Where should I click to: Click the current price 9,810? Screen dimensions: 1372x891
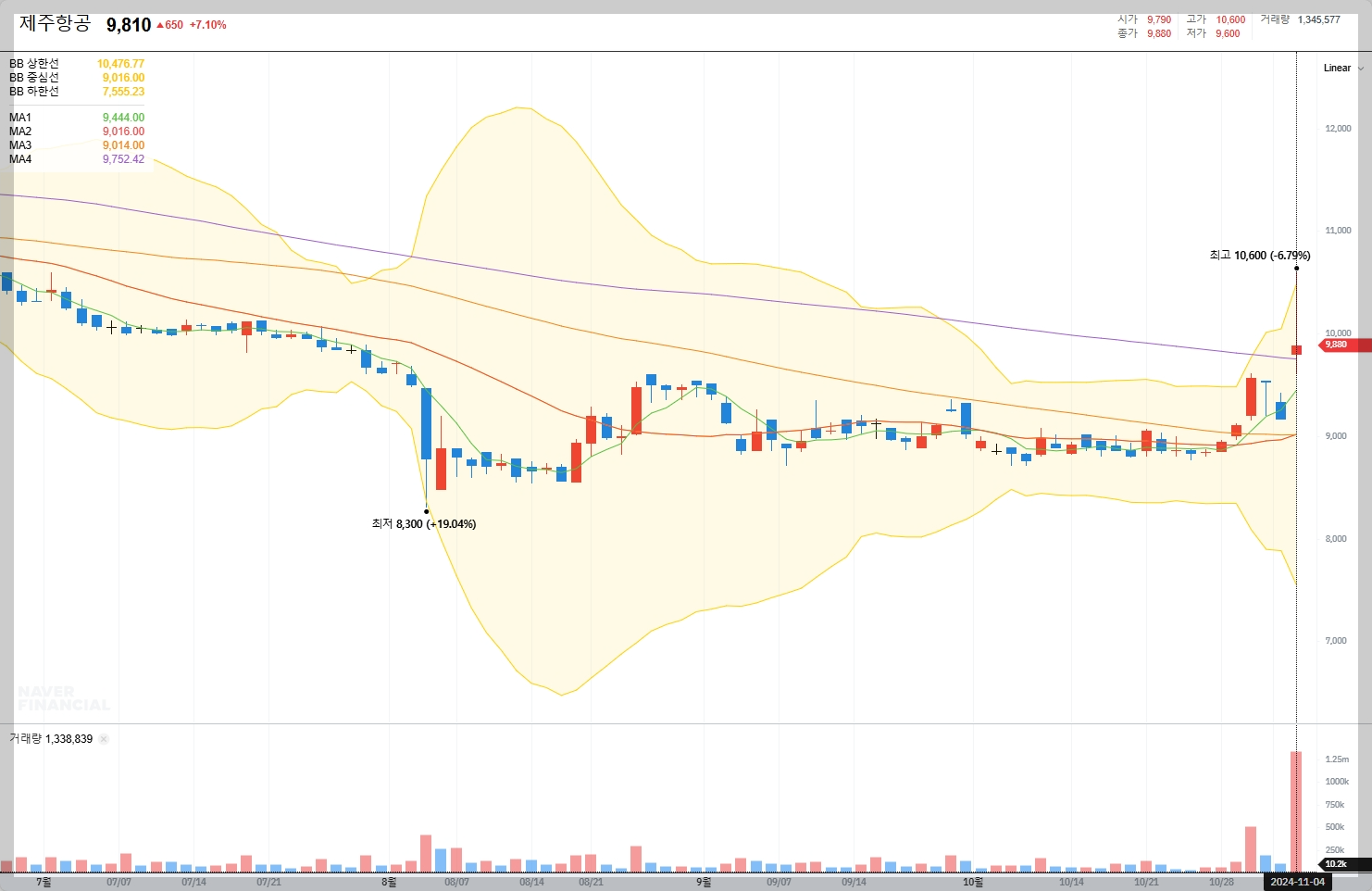coord(129,25)
